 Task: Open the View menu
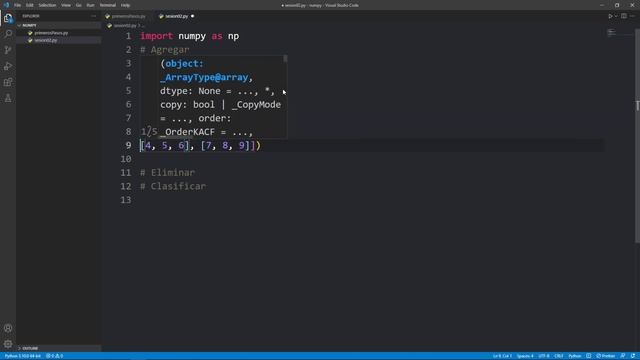pyautogui.click(x=66, y=5)
